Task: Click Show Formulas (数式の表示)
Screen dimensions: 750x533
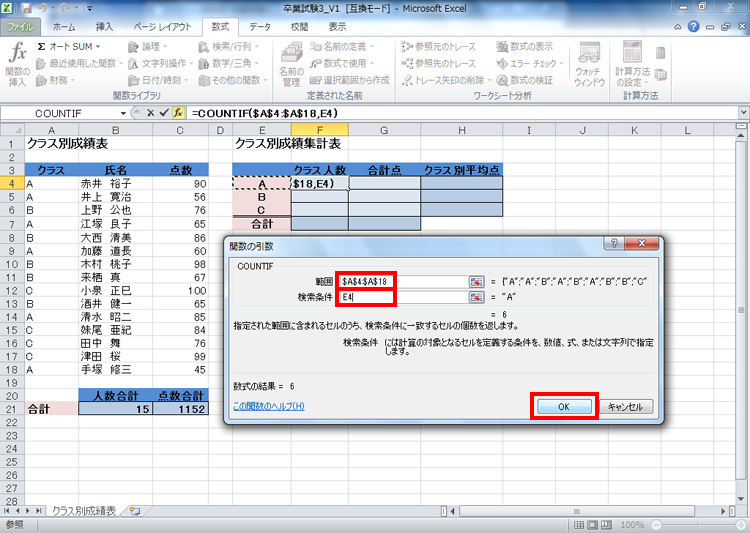Action: click(x=525, y=47)
